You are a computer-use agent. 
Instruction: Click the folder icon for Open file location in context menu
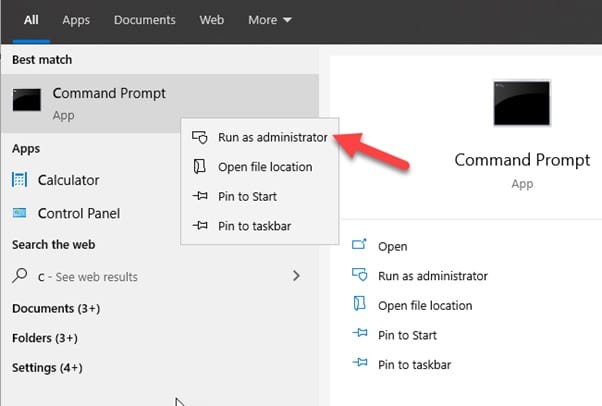pos(200,167)
